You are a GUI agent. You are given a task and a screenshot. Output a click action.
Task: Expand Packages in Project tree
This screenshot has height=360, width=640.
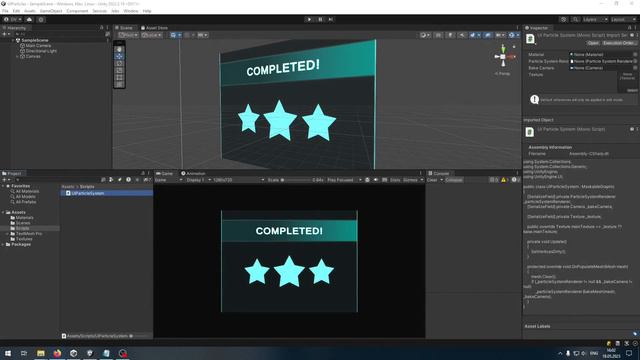point(3,244)
